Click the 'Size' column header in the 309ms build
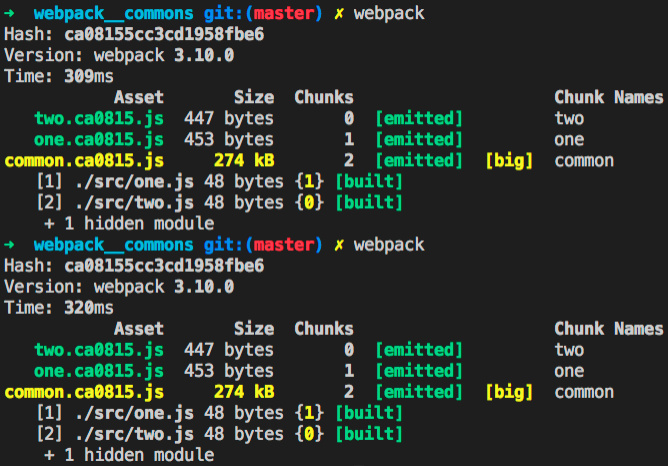This screenshot has width=668, height=466. point(254,97)
